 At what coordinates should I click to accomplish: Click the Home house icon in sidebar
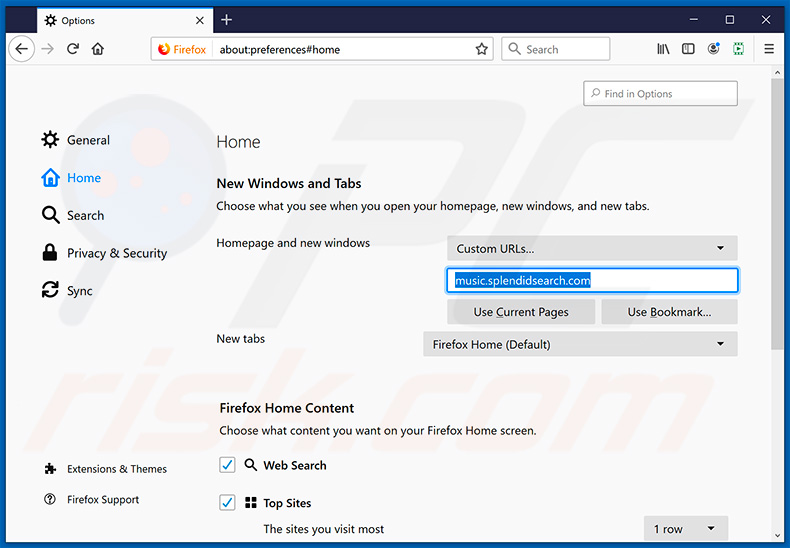[x=50, y=177]
